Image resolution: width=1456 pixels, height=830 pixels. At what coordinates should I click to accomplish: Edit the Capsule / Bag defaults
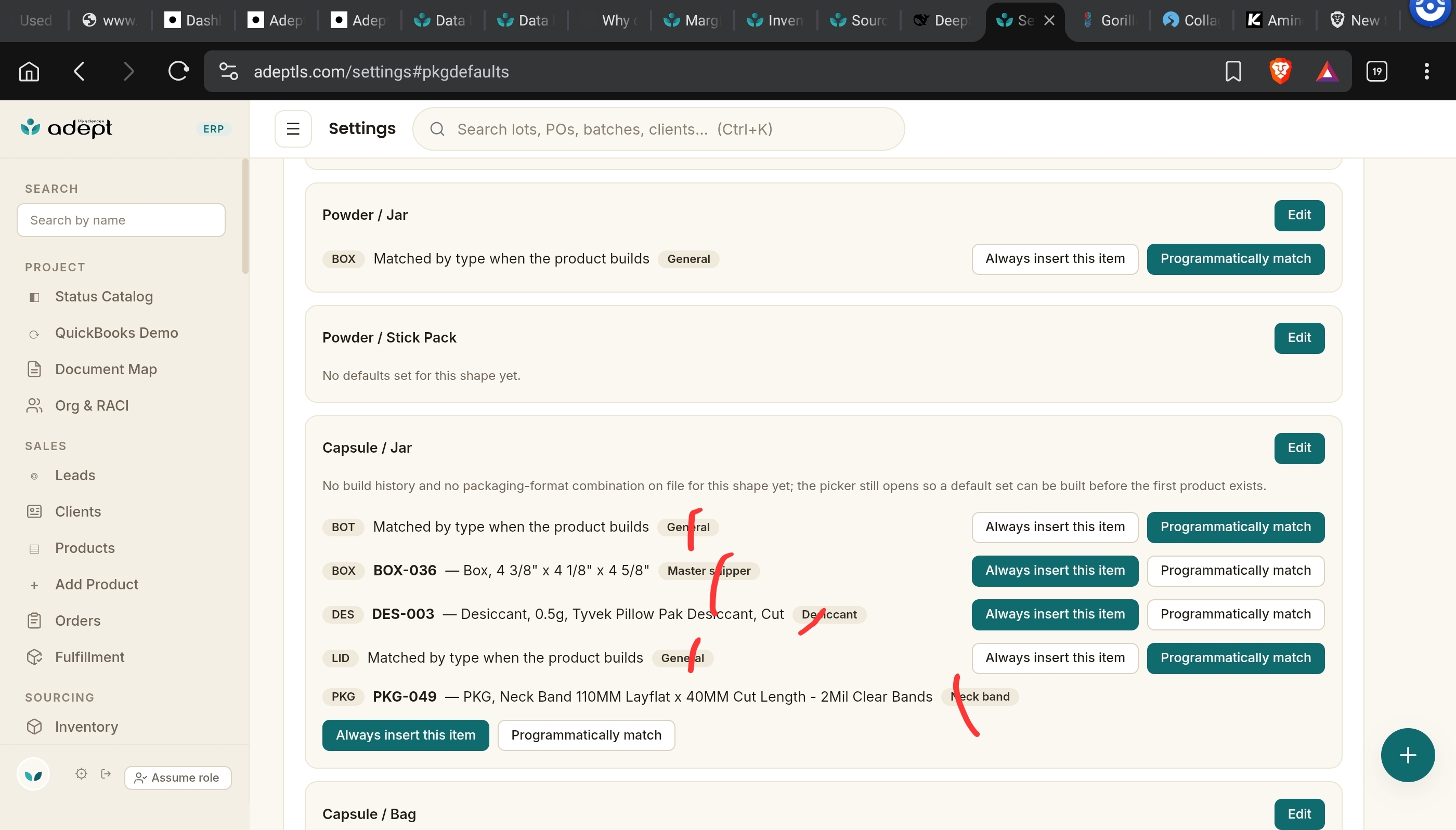tap(1298, 814)
